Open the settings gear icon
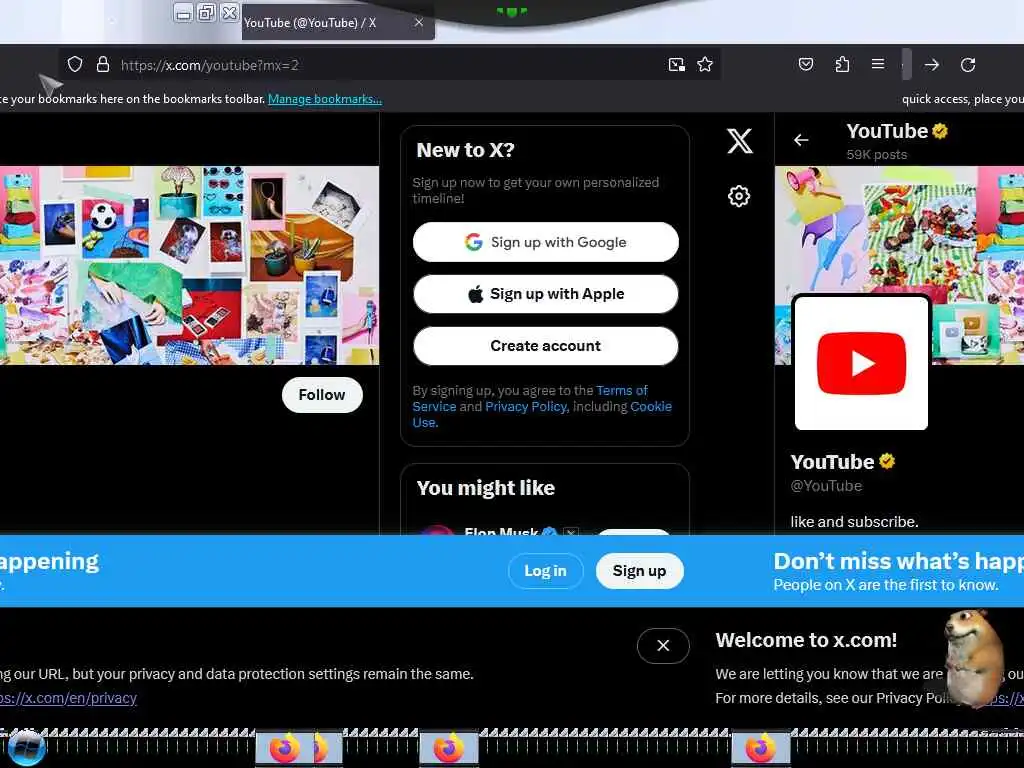Image resolution: width=1024 pixels, height=768 pixels. tap(739, 196)
